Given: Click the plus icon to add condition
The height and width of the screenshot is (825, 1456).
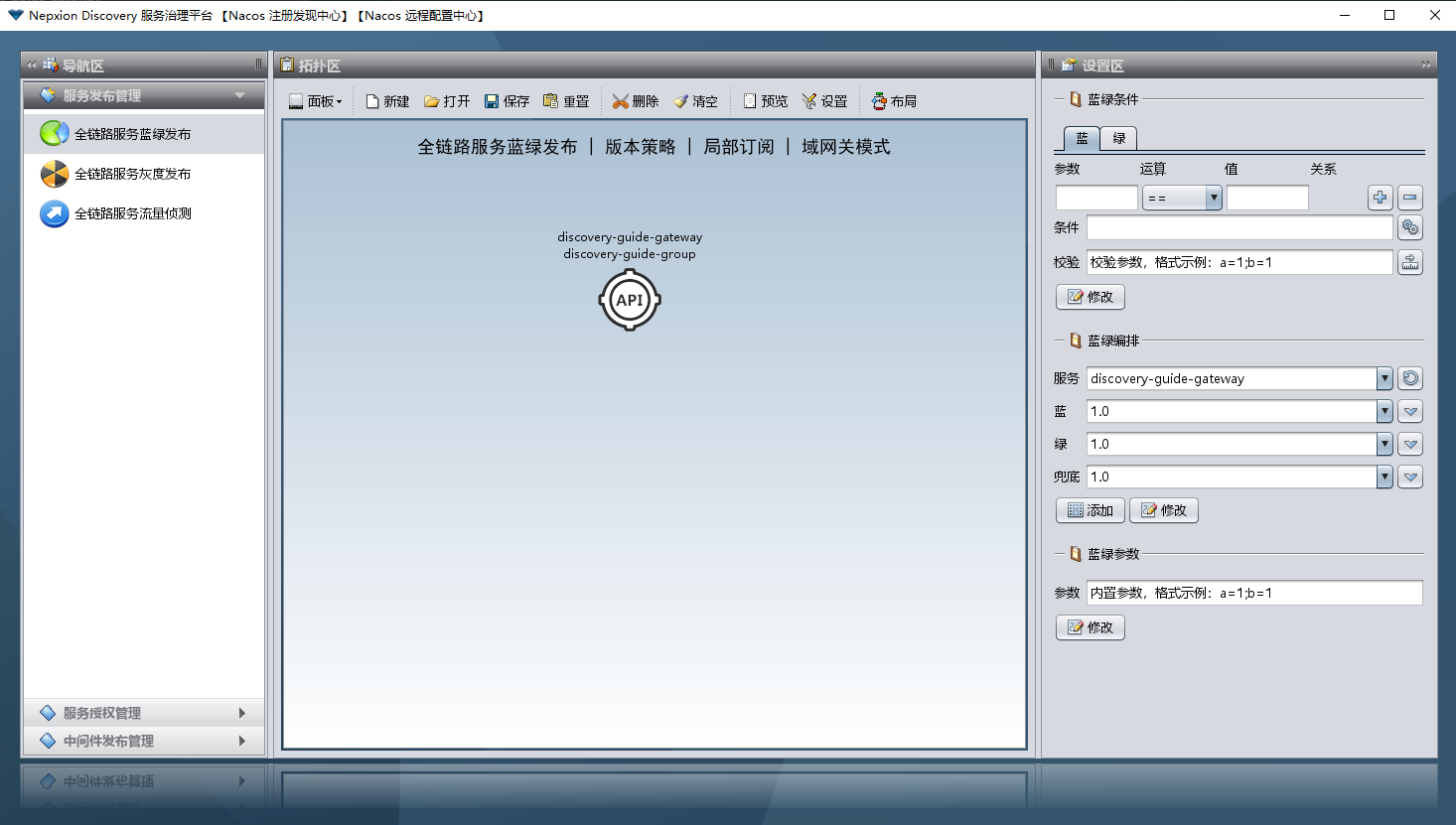Looking at the screenshot, I should [x=1381, y=198].
